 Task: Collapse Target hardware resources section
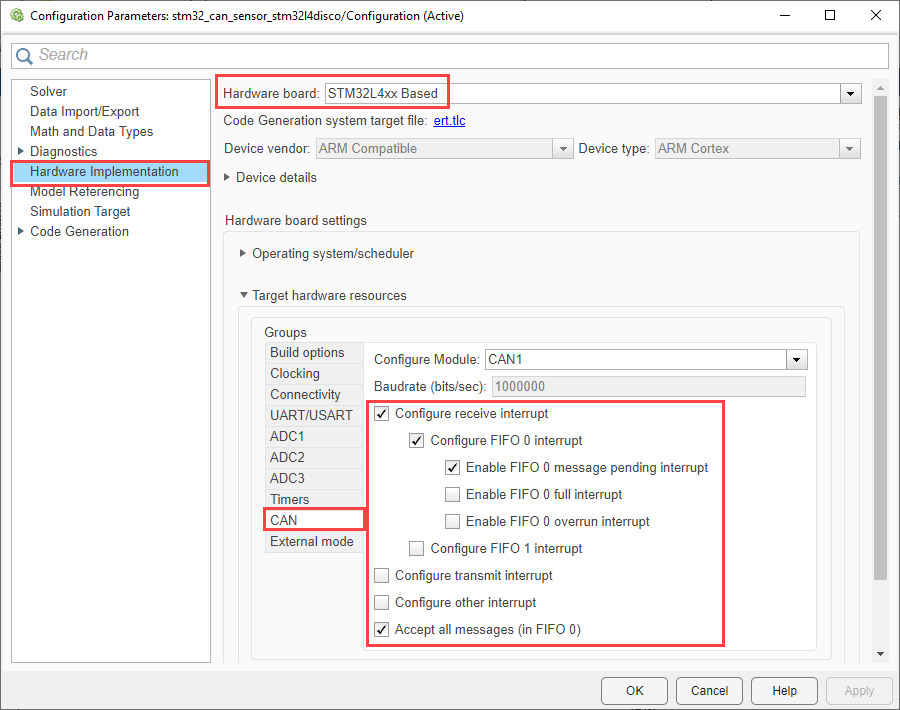pos(243,295)
